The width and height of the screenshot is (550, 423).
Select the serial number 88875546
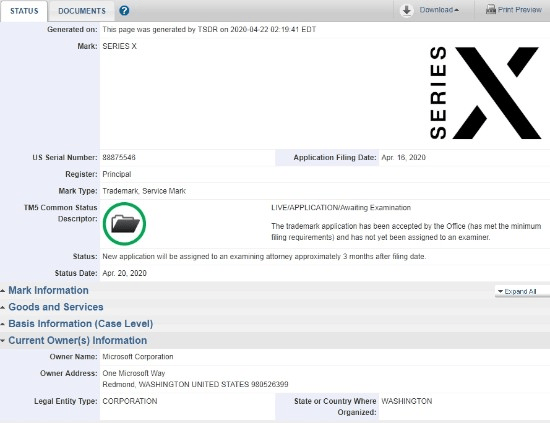point(119,157)
